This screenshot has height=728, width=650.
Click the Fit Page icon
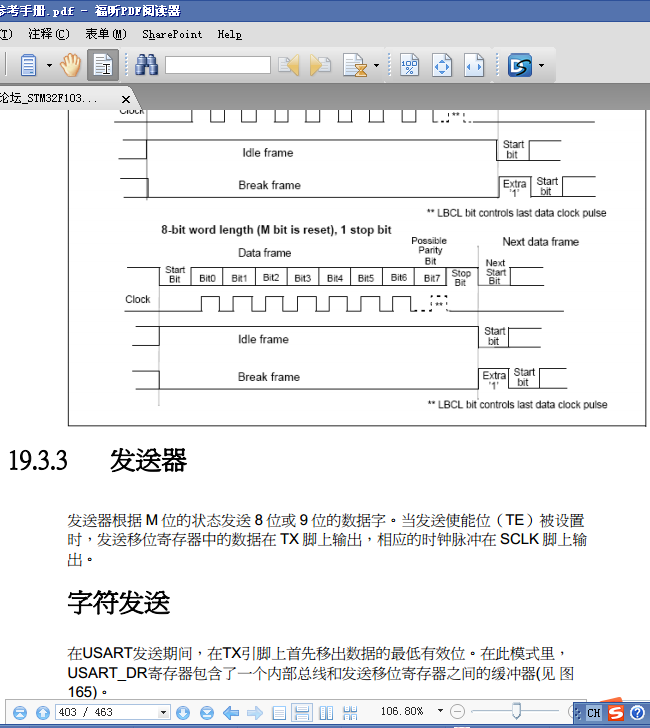[x=442, y=66]
